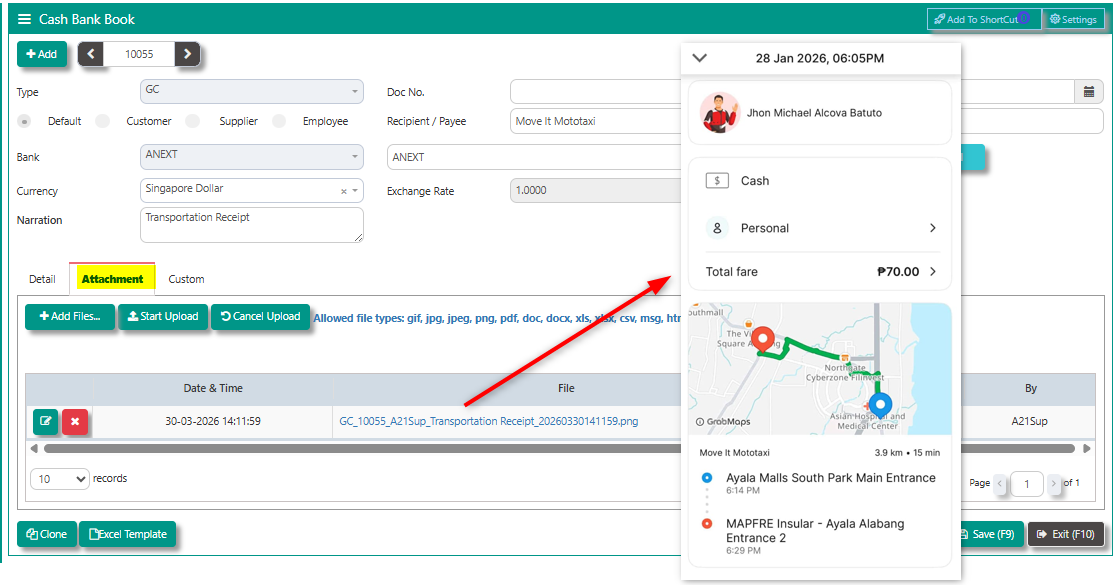The image size is (1120, 585).
Task: Click the horizontal scrollbar of attachment table
Action: coord(559,449)
